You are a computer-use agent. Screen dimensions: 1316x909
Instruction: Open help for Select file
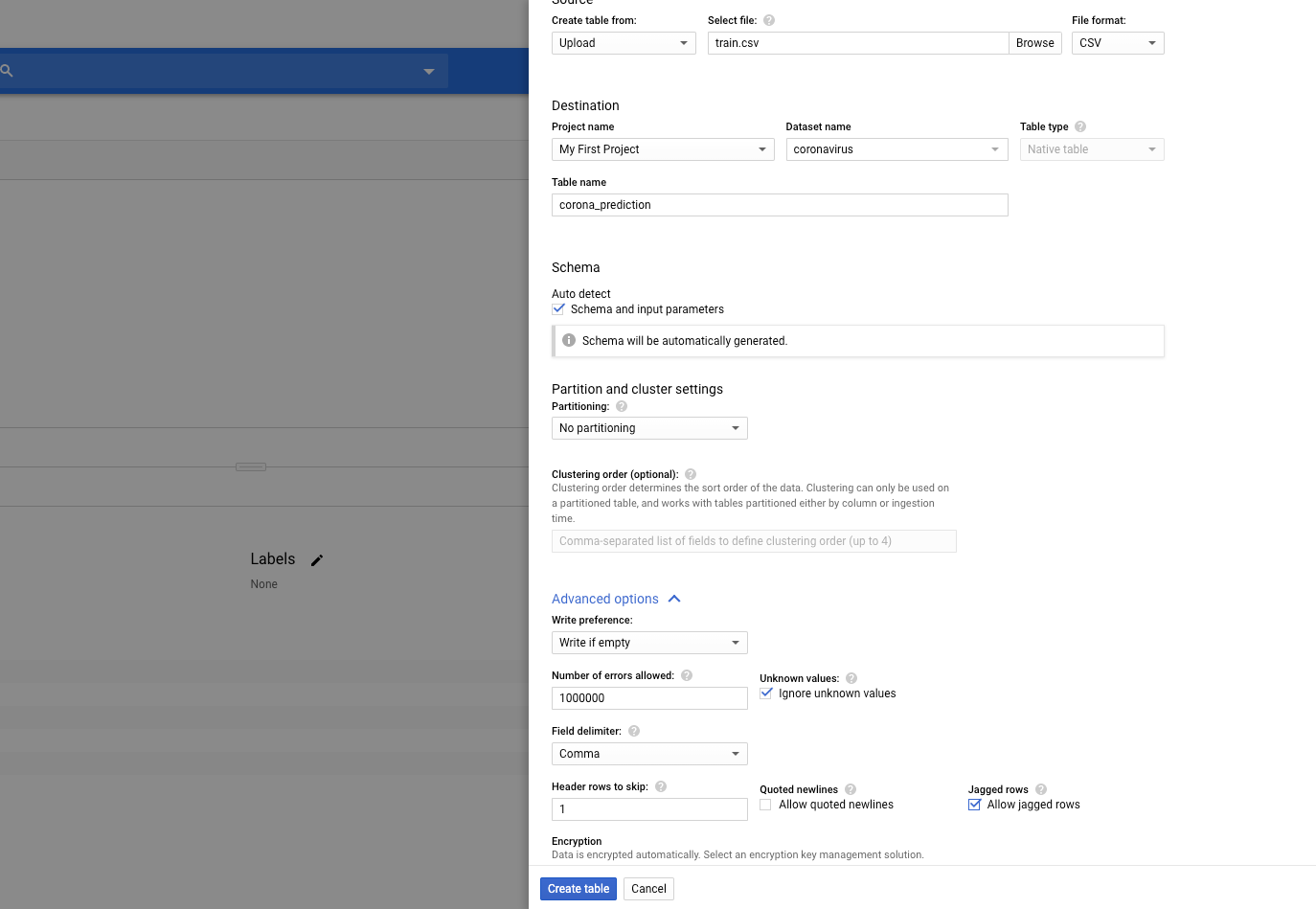(769, 20)
